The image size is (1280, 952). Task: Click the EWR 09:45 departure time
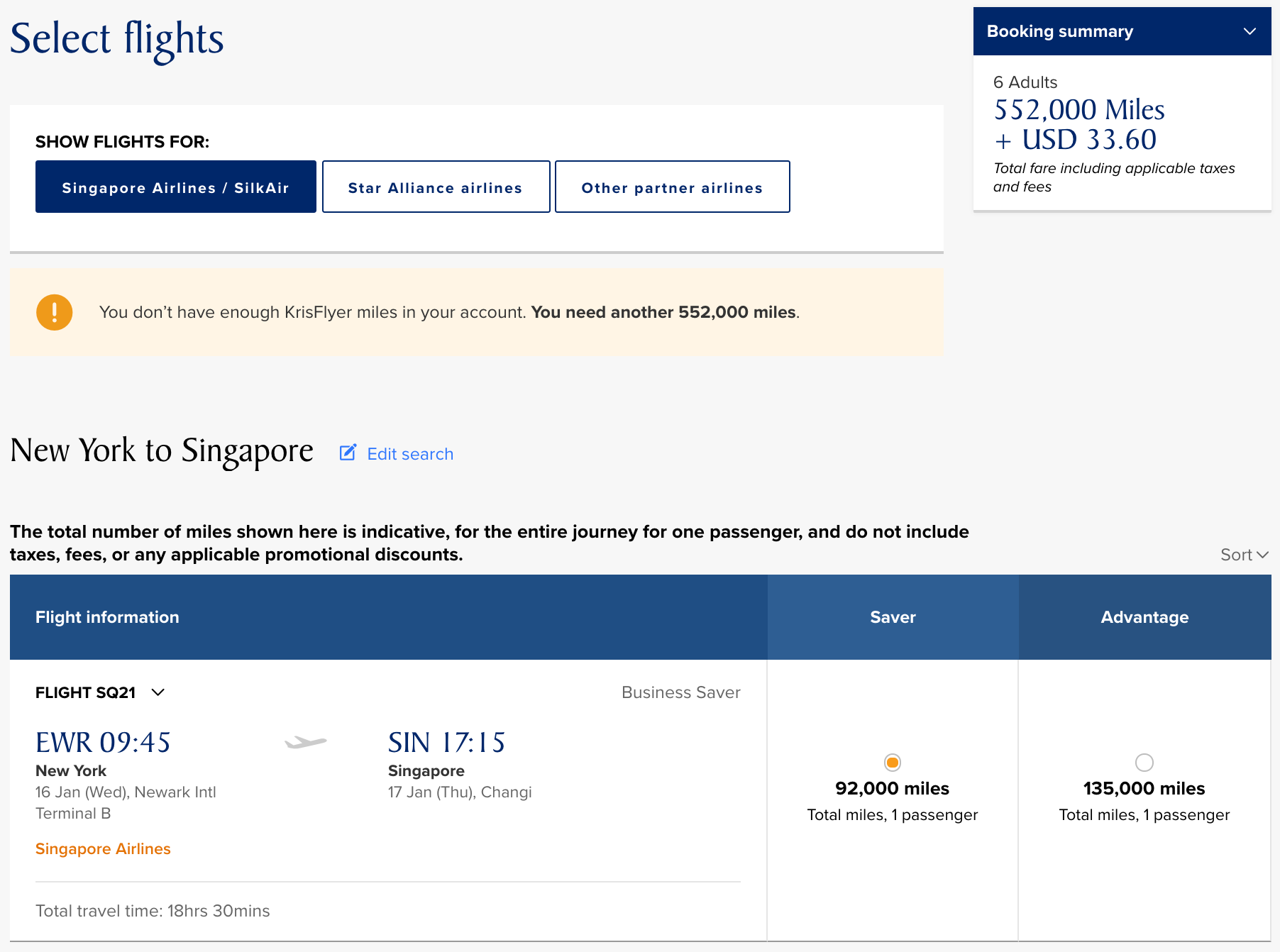[103, 743]
